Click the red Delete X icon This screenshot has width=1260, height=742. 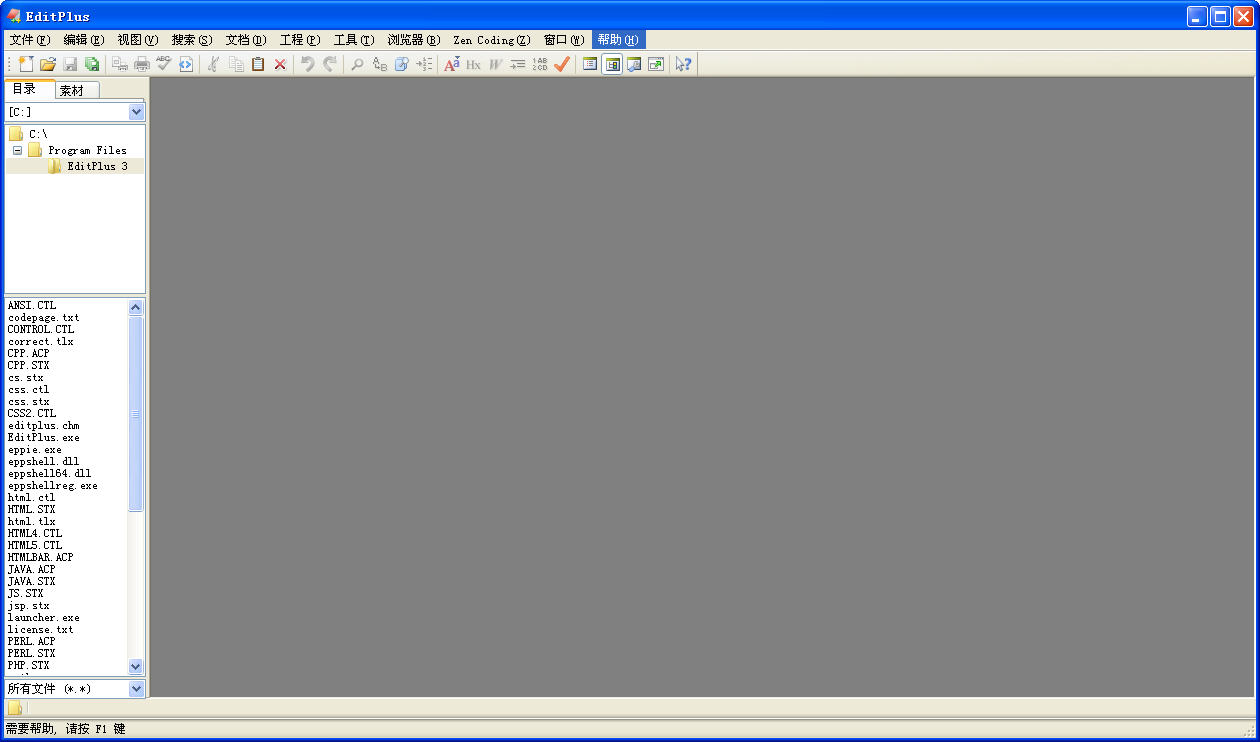point(280,64)
